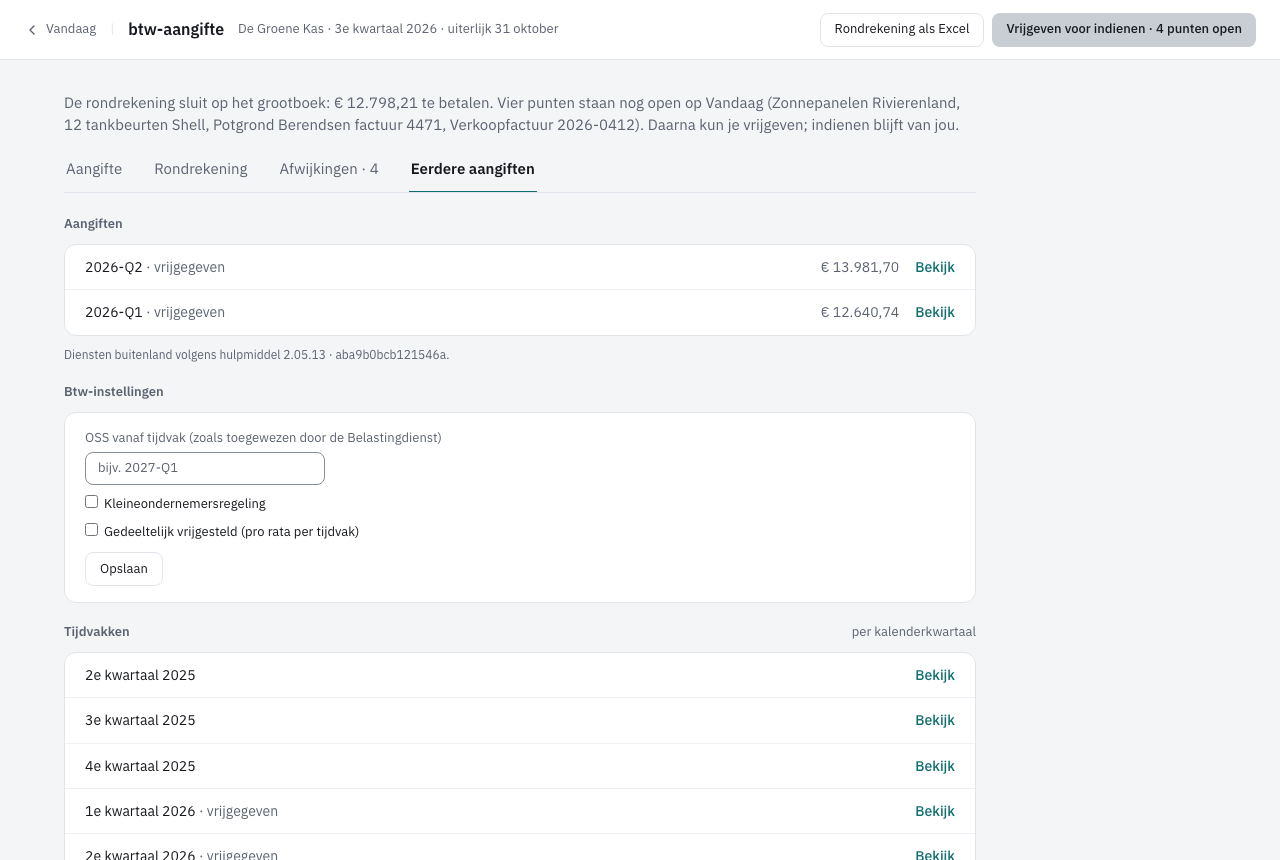Save btw-instellingen with Opslaan

pyautogui.click(x=124, y=569)
